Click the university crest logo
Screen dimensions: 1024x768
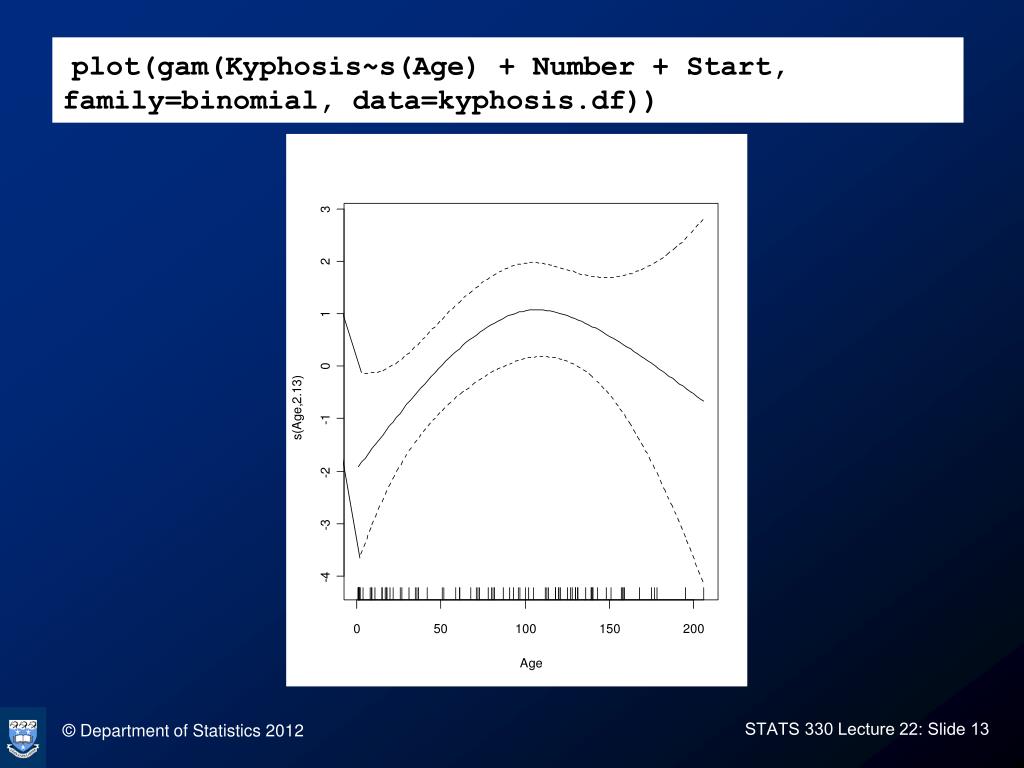pyautogui.click(x=23, y=737)
